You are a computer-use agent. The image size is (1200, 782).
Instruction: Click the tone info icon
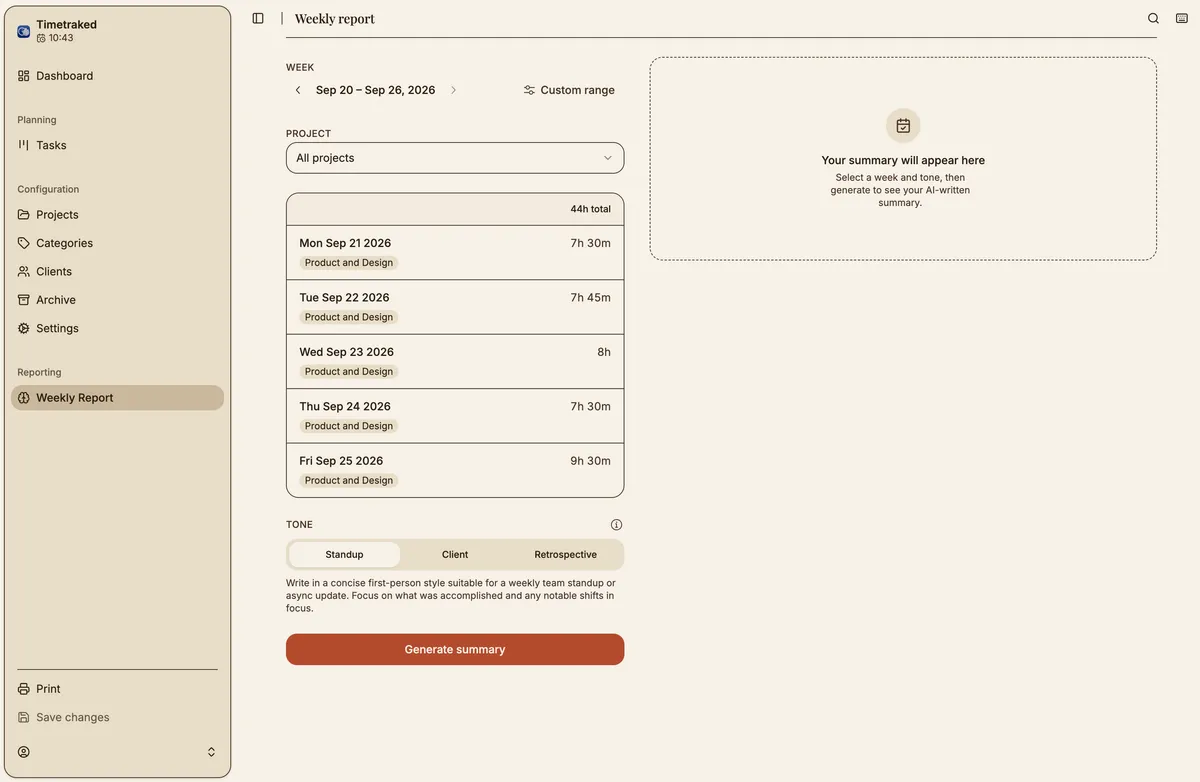click(x=616, y=525)
